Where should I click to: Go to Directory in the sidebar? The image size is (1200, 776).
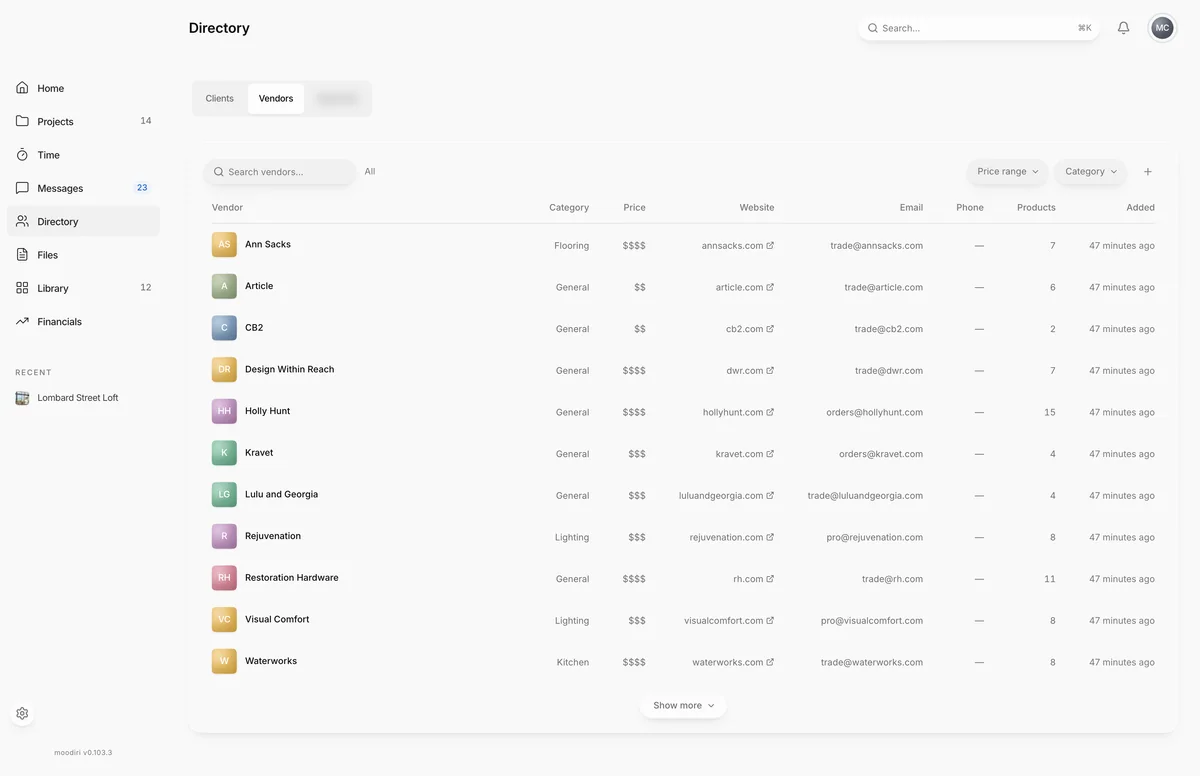(x=83, y=221)
